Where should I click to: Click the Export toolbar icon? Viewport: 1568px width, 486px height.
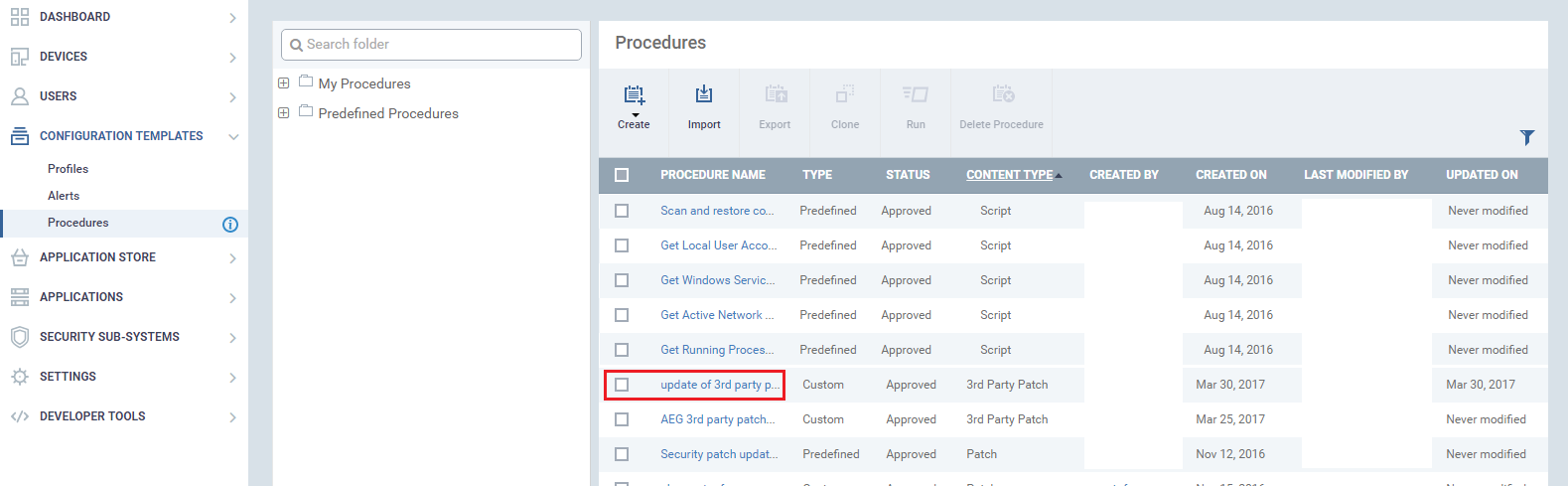point(776,94)
